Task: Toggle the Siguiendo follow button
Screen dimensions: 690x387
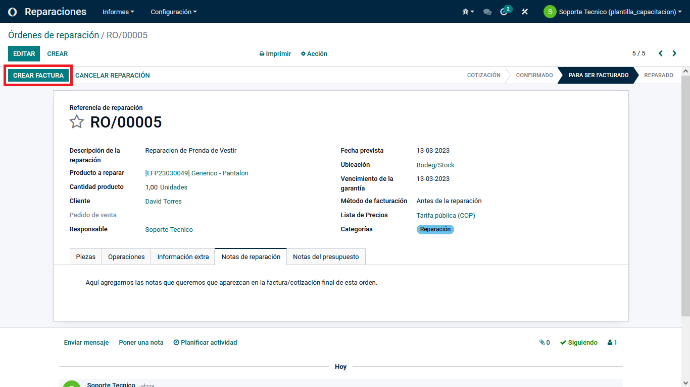Action: [579, 343]
